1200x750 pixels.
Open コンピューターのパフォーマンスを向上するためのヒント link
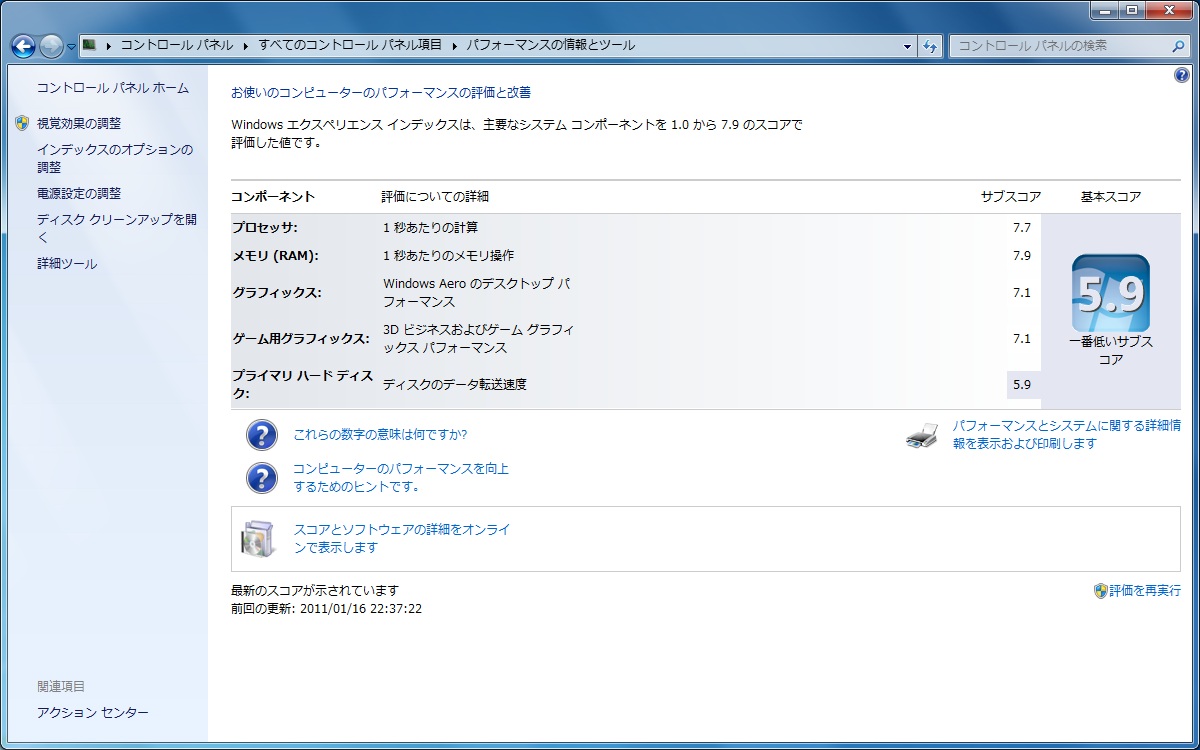pos(401,478)
